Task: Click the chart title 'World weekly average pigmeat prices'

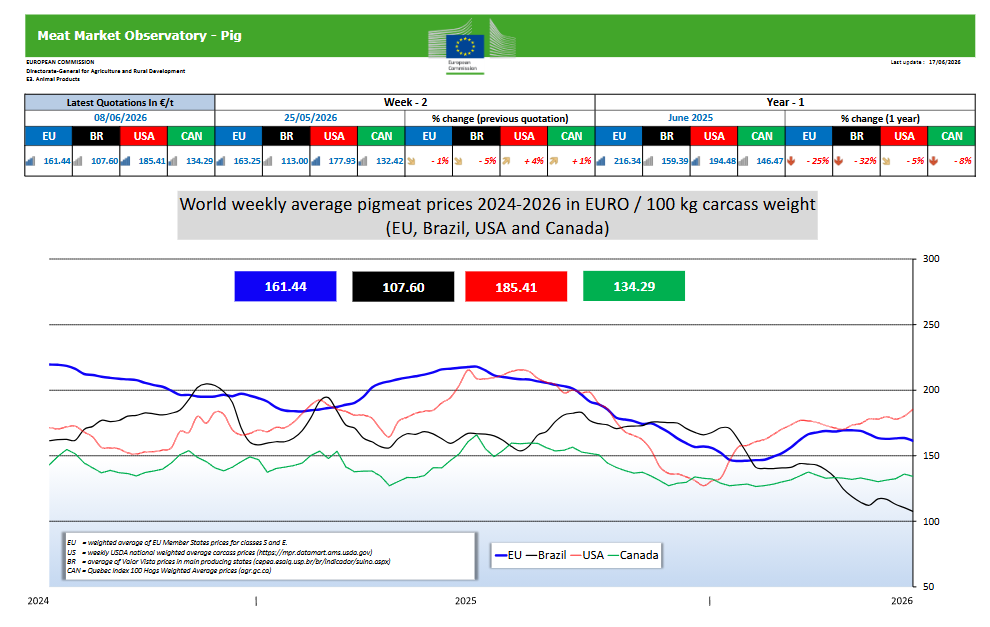Action: [497, 215]
